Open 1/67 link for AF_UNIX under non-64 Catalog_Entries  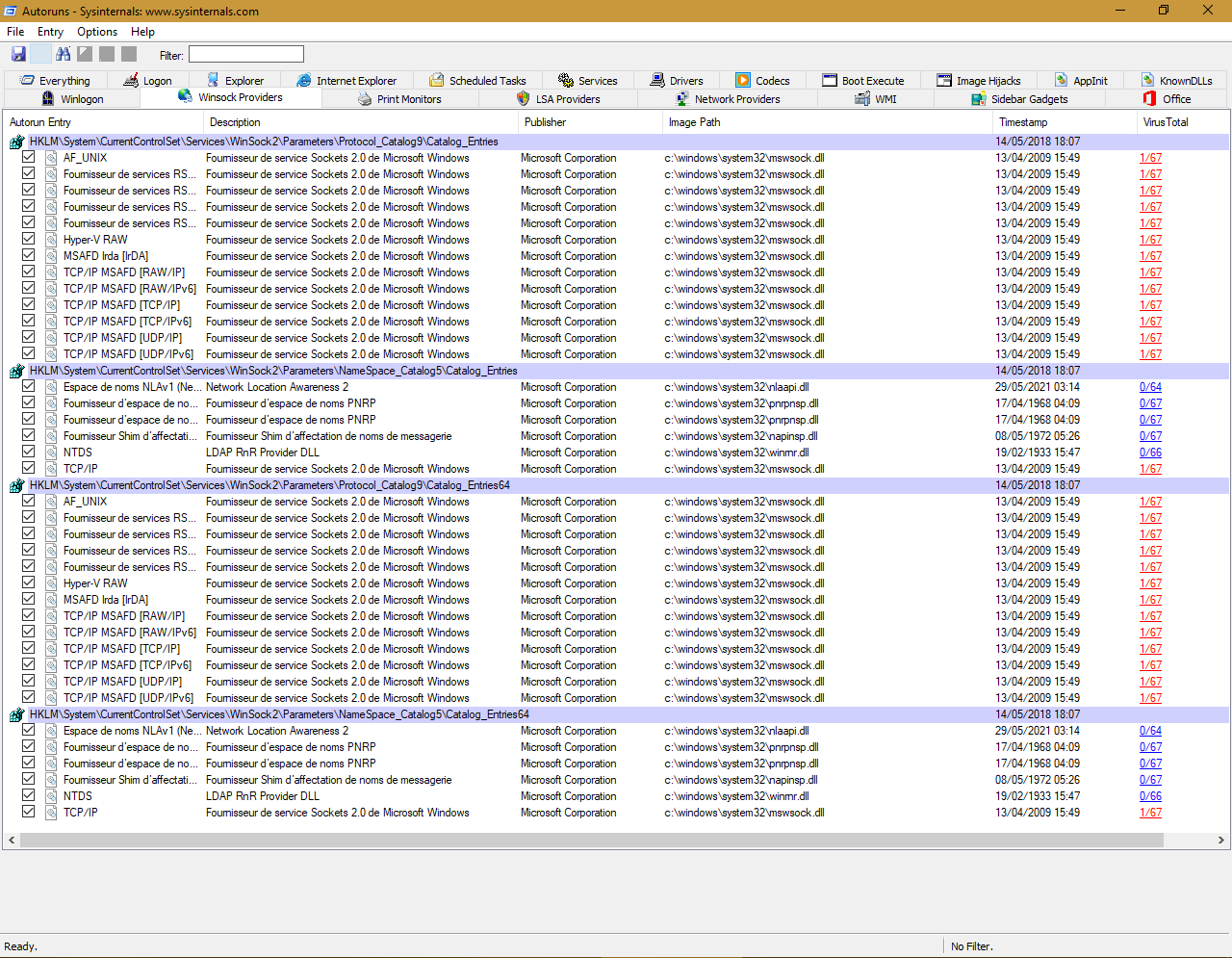pyautogui.click(x=1150, y=158)
